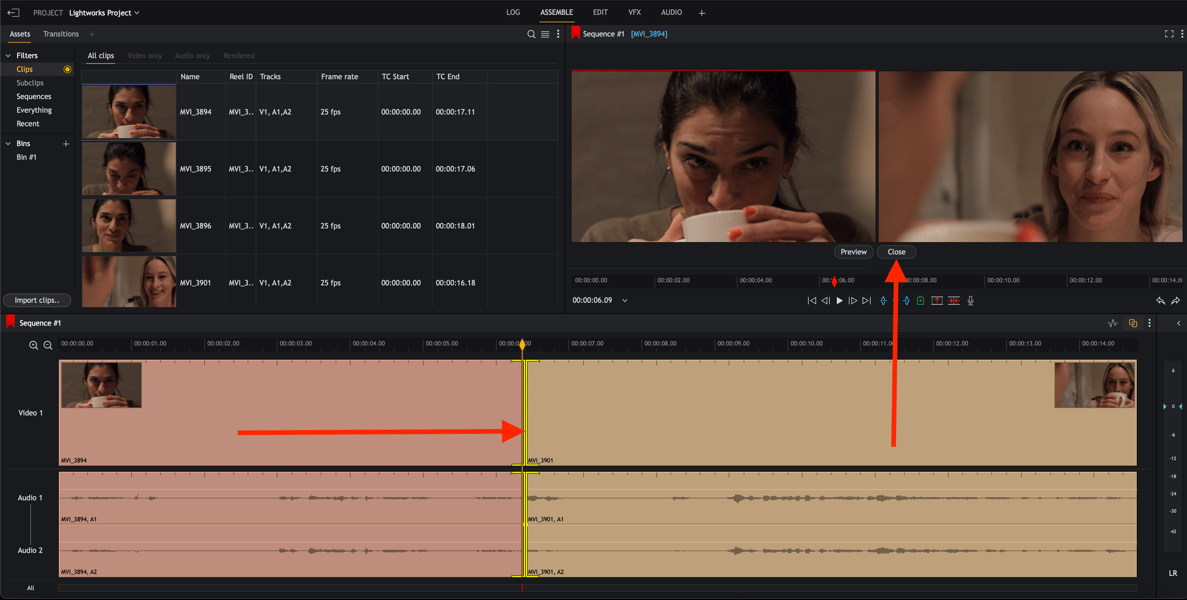Click the Close button under the preview
Screen dimensions: 1187x600
(896, 252)
